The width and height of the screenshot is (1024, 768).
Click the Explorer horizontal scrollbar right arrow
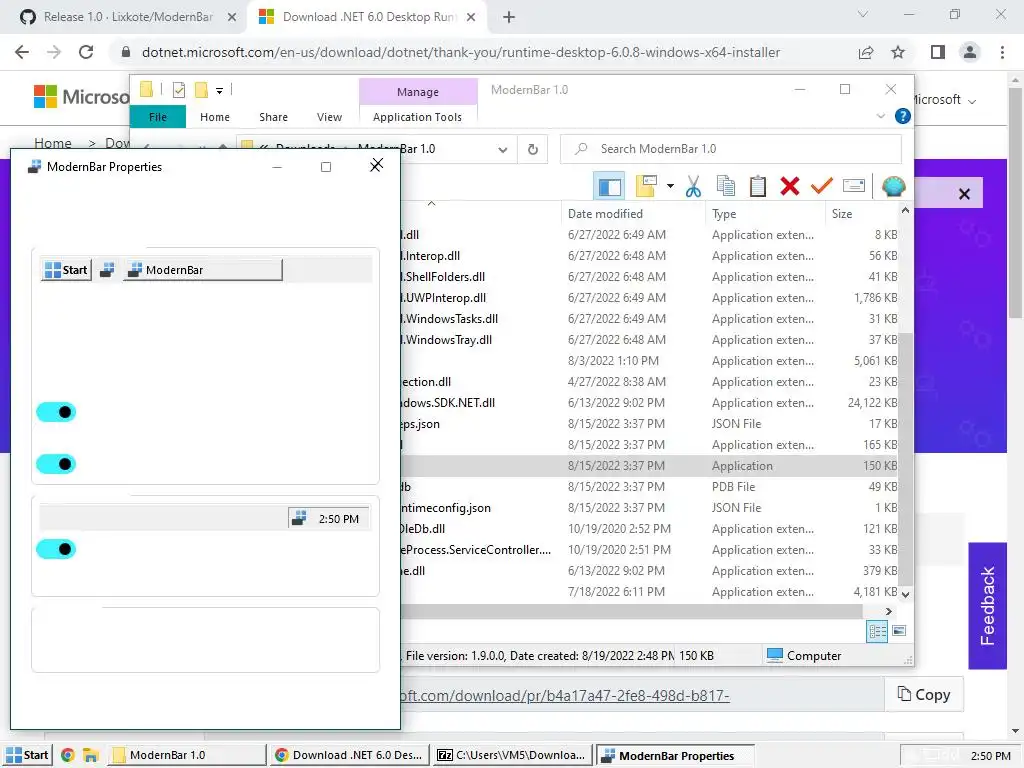click(x=888, y=611)
